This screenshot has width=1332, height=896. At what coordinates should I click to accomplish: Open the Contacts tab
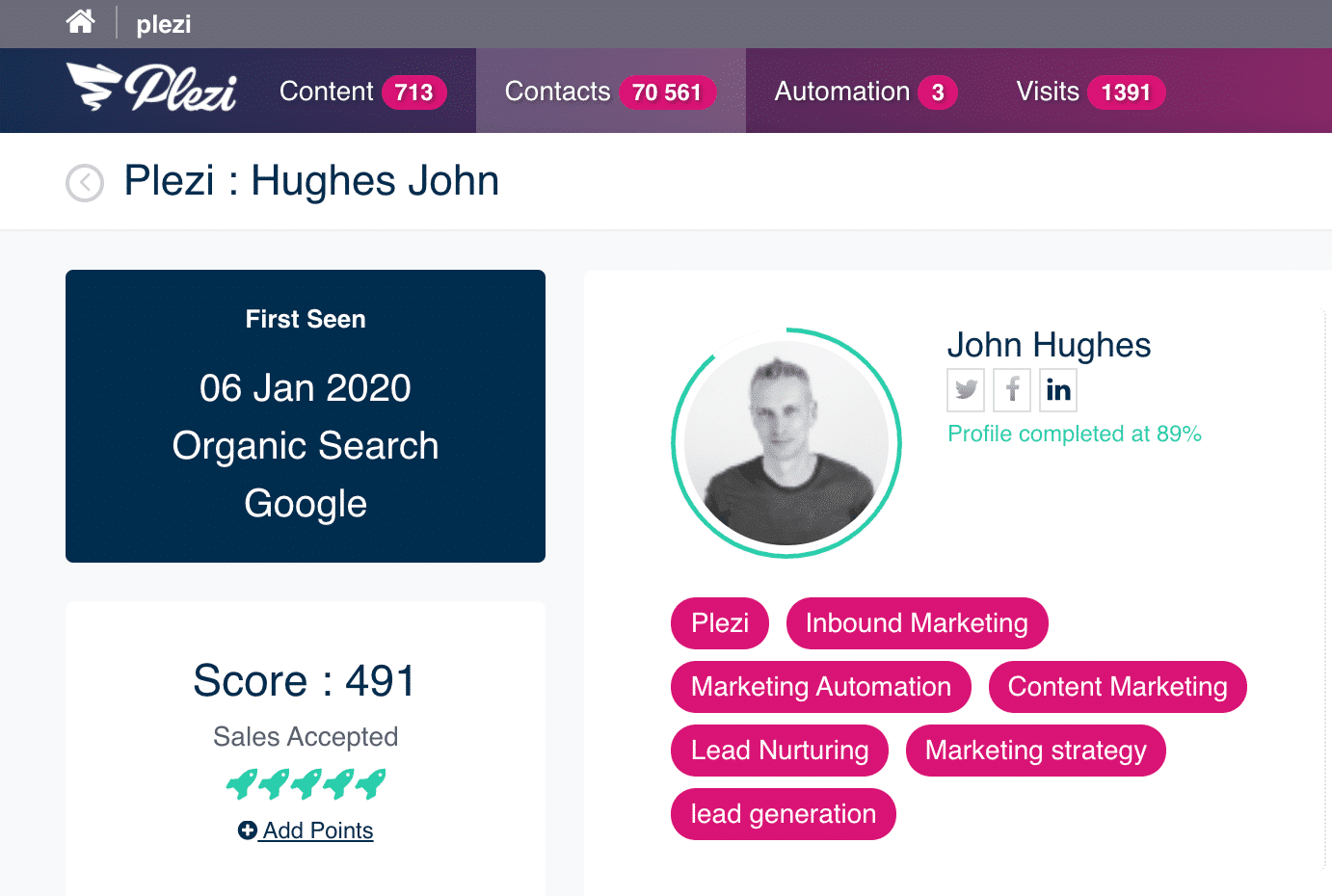[x=610, y=92]
